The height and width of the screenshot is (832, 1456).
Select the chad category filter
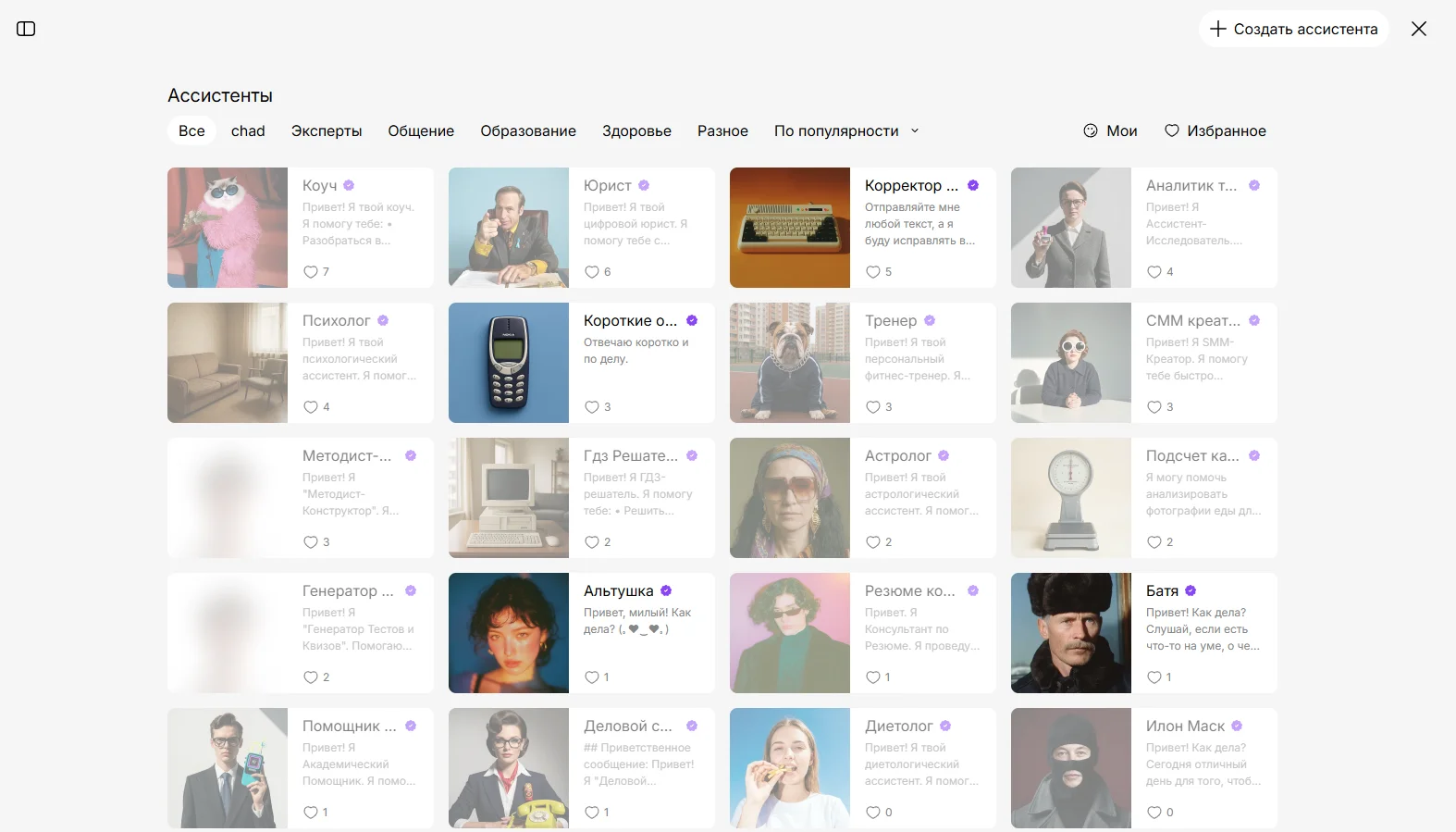(x=248, y=130)
